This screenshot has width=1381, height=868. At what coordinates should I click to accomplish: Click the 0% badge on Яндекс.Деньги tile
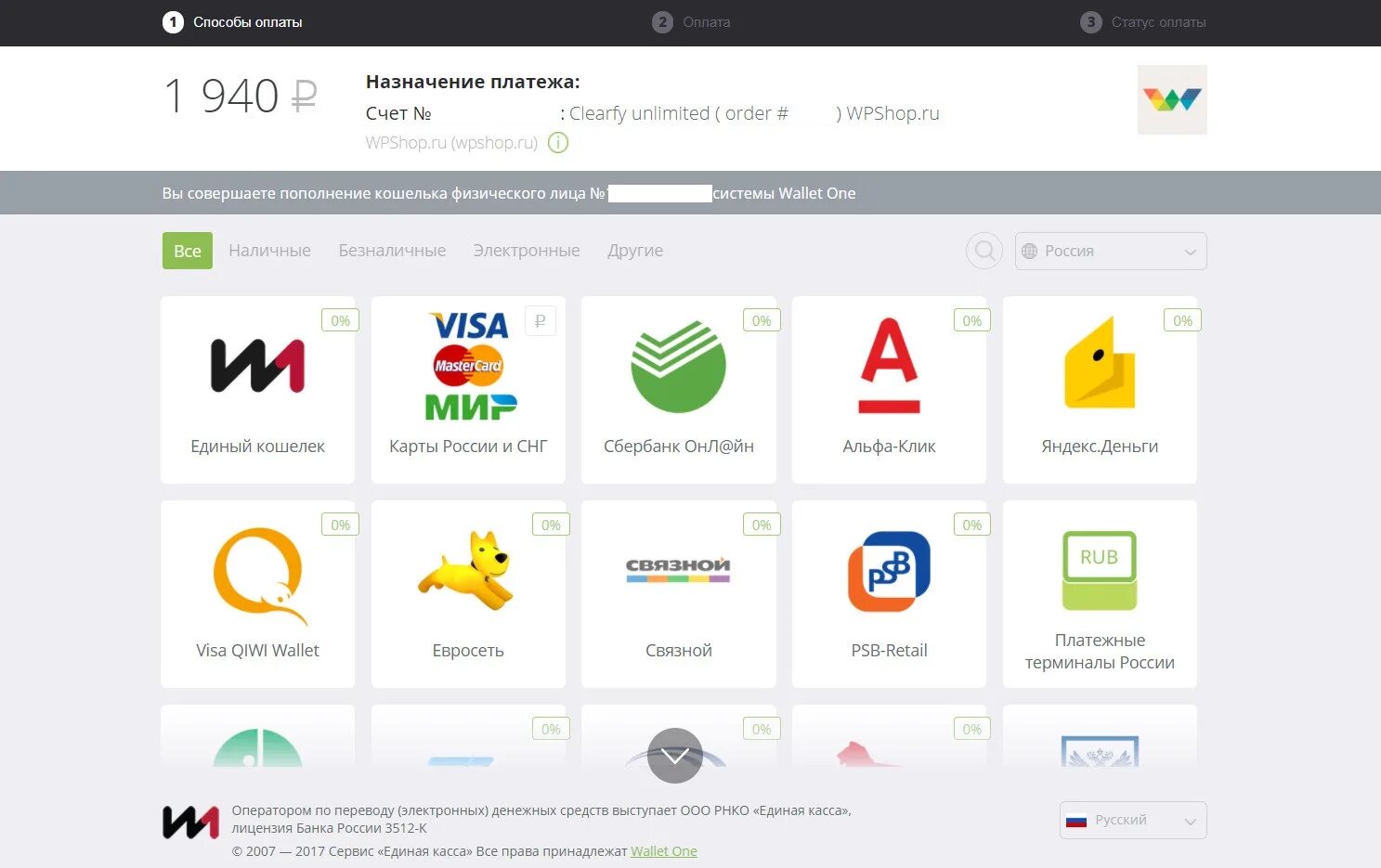(1182, 320)
